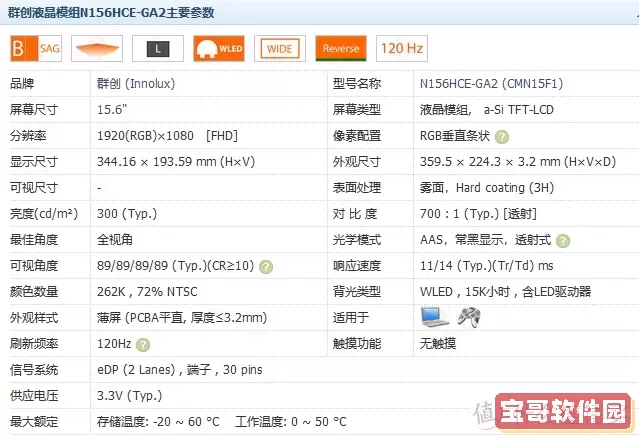Viewport: 639px width, 440px height.
Task: Select the 存储温度: -20 ~ 60 °C value
Action: 158,422
